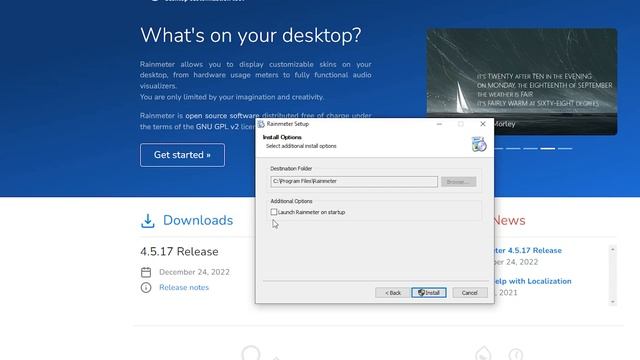Select the last carousel indicator dash
Screen dimensions: 640x360
[565, 149]
